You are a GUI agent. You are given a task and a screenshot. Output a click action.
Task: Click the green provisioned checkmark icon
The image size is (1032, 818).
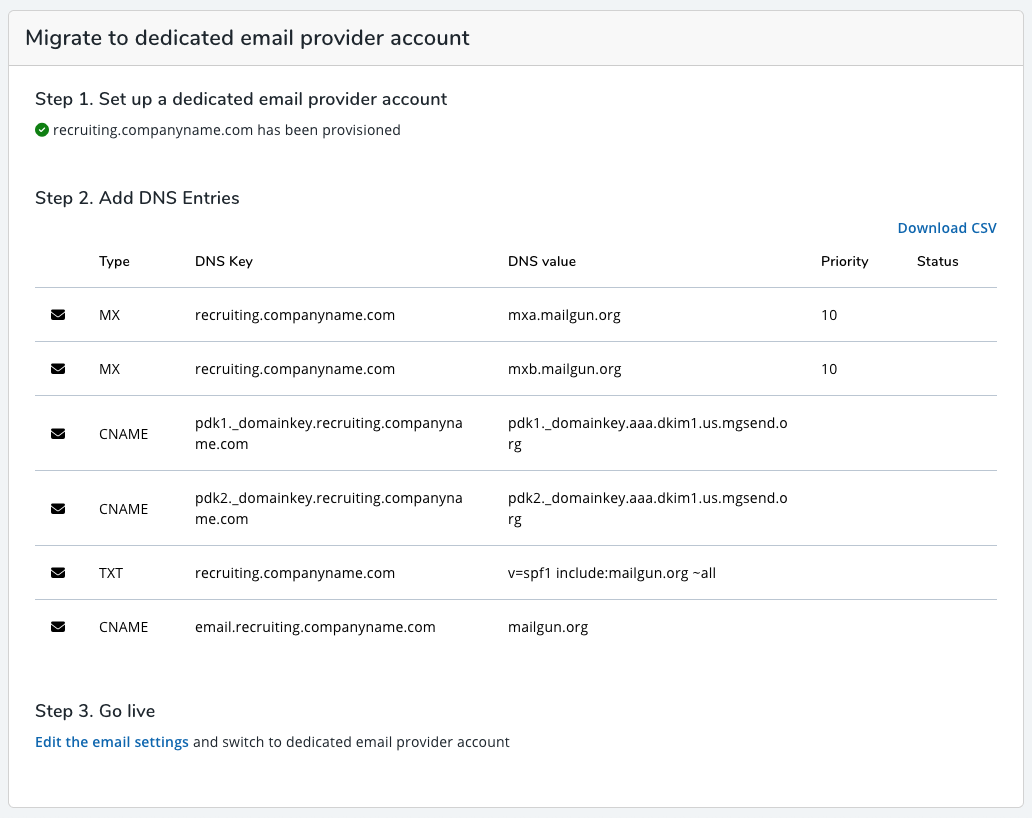[42, 130]
